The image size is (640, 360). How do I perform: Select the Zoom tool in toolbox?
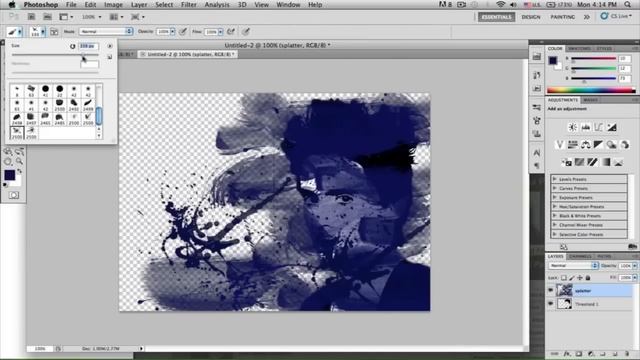(x=19, y=162)
